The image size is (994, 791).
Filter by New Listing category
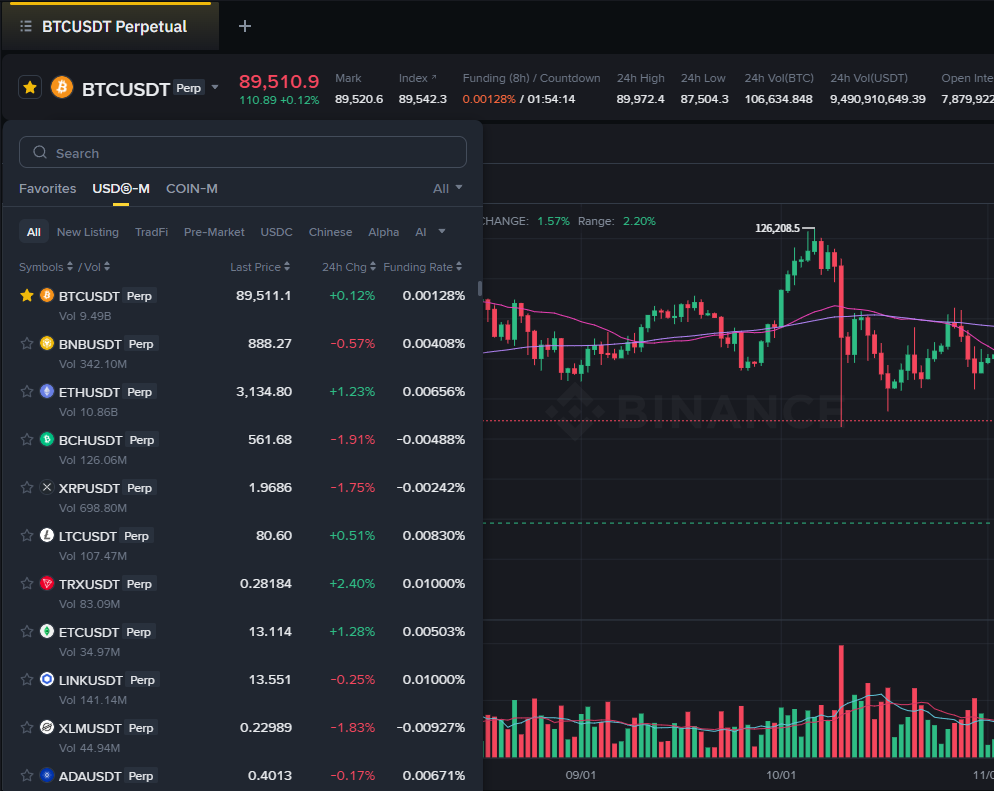tap(87, 232)
